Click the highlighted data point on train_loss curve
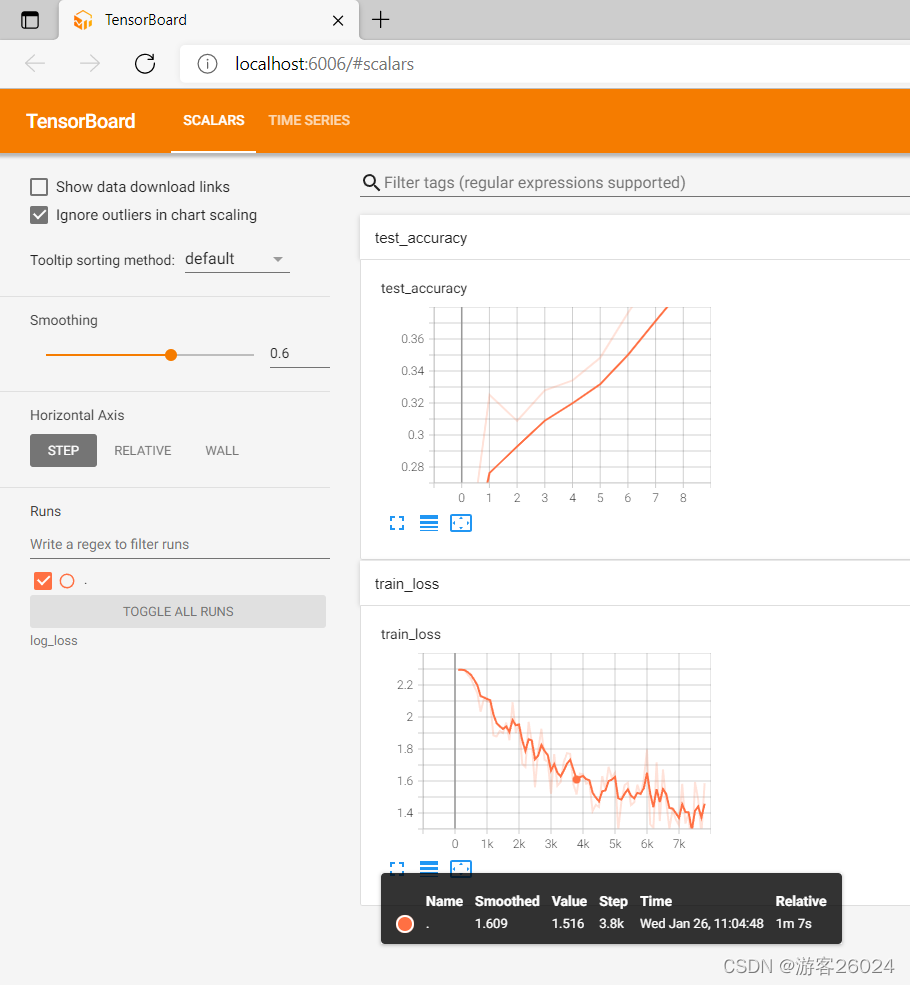This screenshot has width=910, height=985. click(577, 780)
